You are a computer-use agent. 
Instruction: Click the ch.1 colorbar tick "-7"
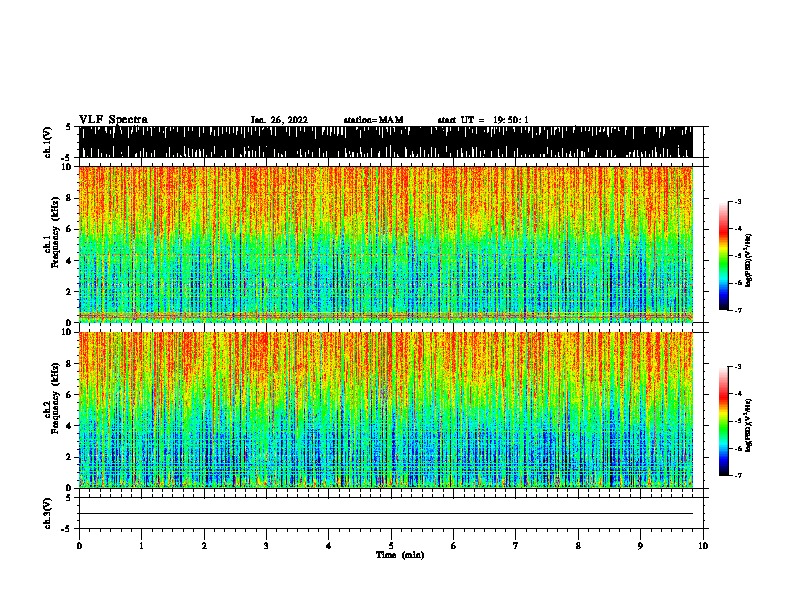[x=738, y=310]
